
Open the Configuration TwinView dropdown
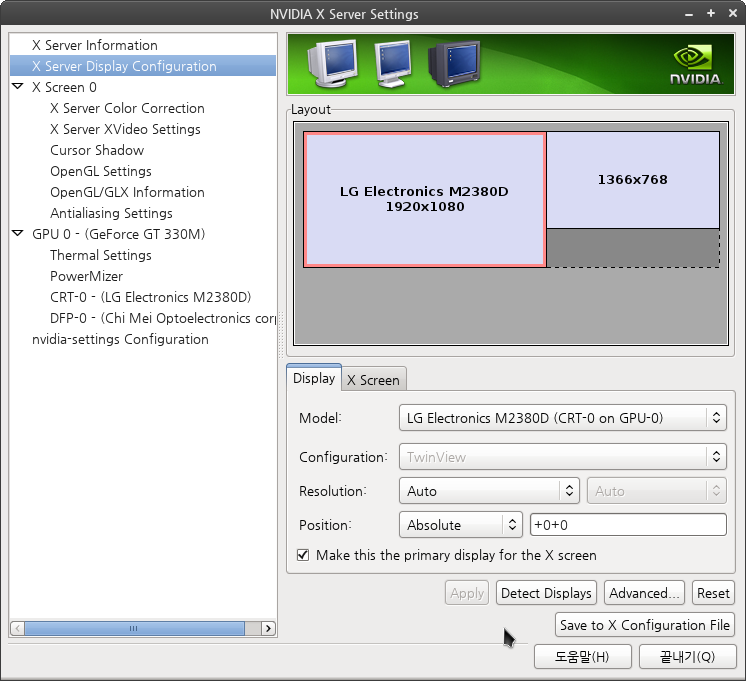pyautogui.click(x=562, y=457)
